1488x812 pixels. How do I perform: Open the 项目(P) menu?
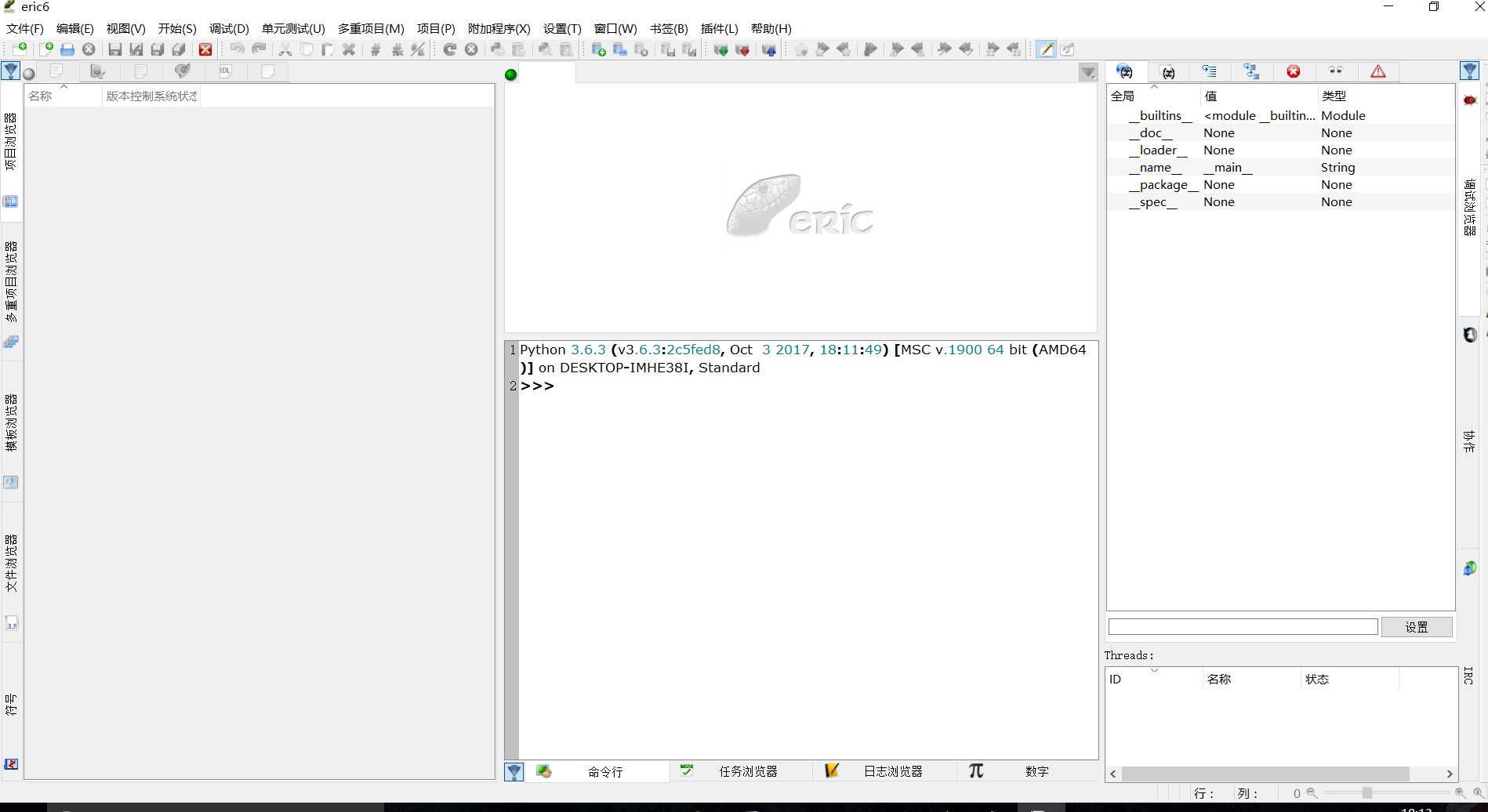(436, 29)
